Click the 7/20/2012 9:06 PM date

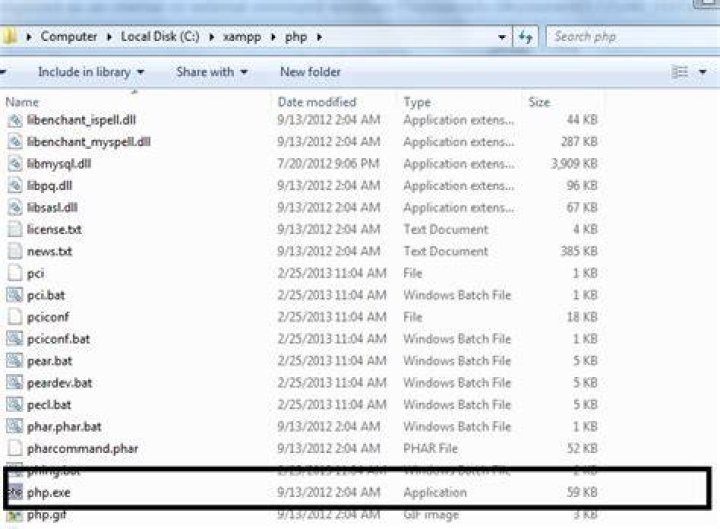(x=328, y=163)
